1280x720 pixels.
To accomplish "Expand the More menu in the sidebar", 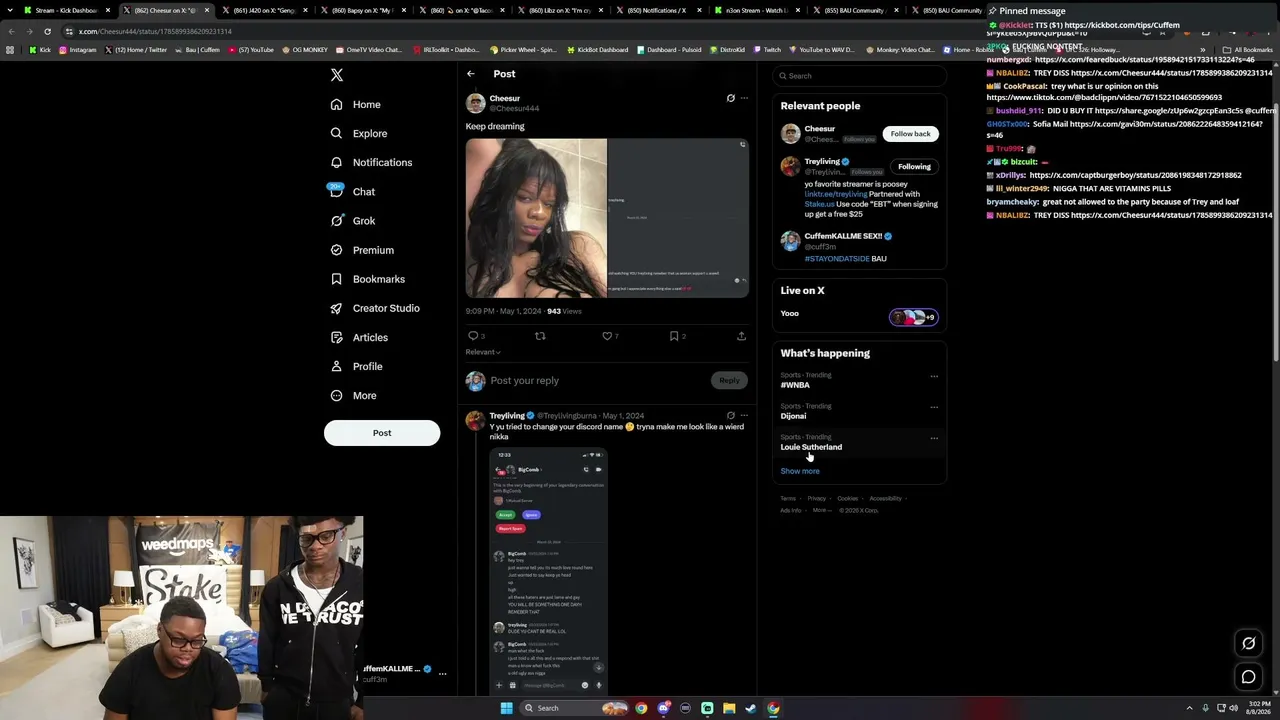I will coord(353,396).
